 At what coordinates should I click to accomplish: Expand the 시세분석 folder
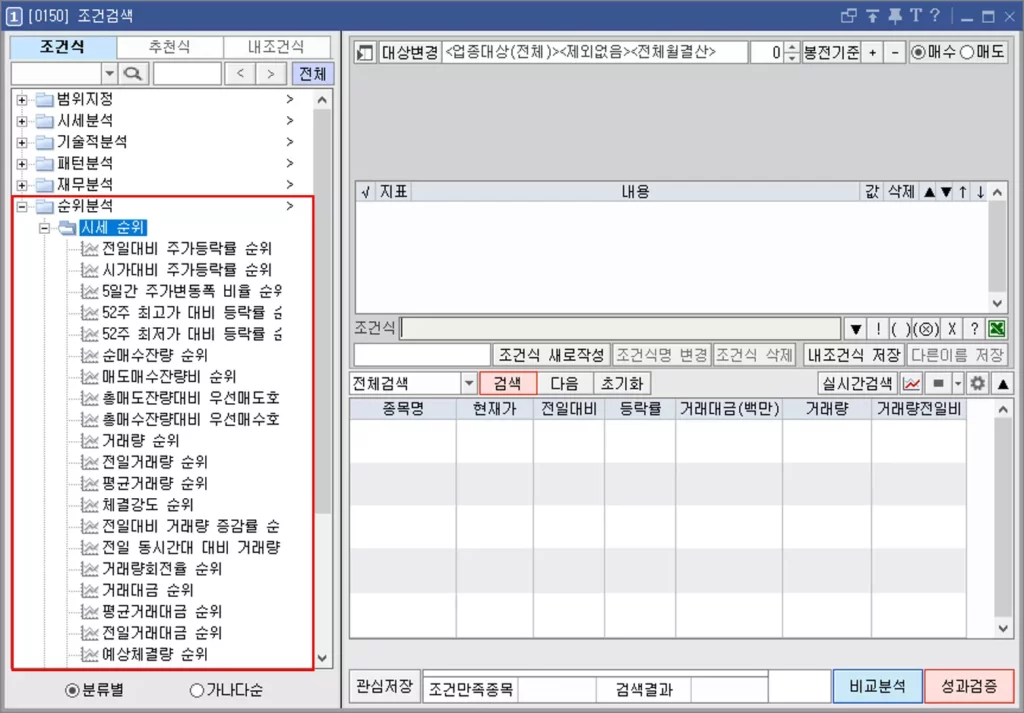[x=22, y=121]
